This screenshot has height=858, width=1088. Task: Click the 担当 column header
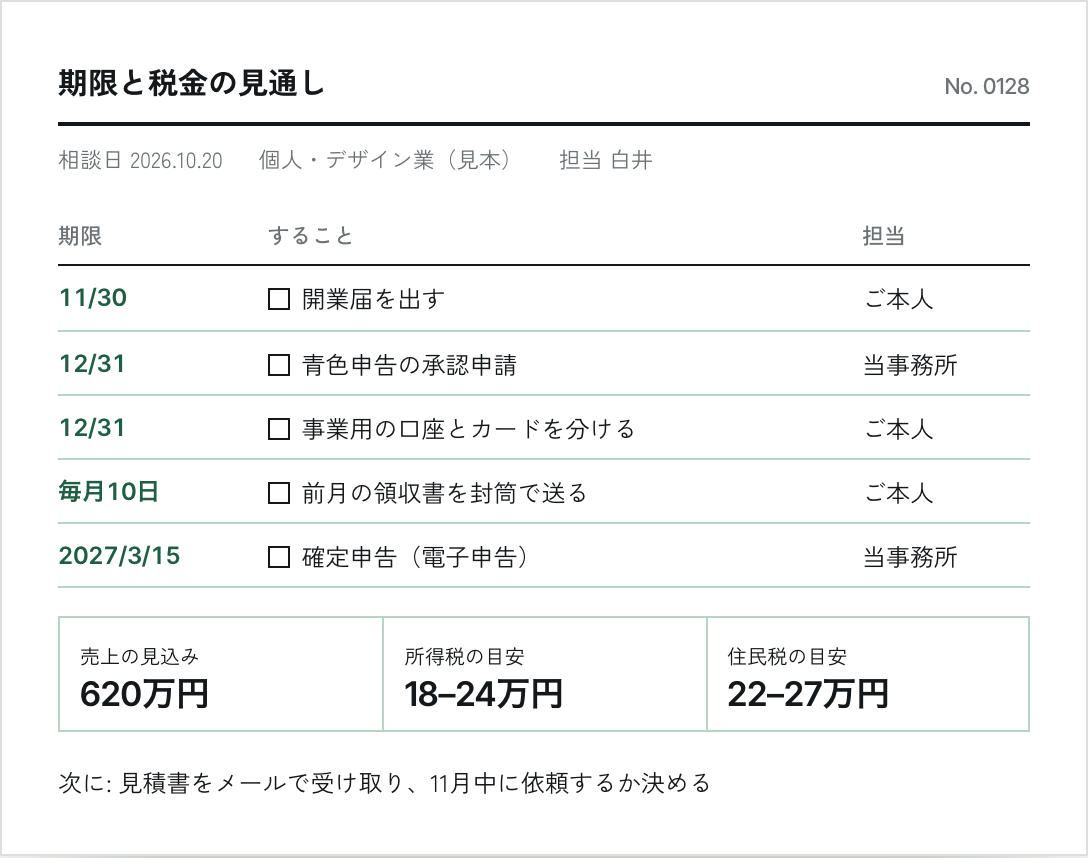[x=883, y=236]
